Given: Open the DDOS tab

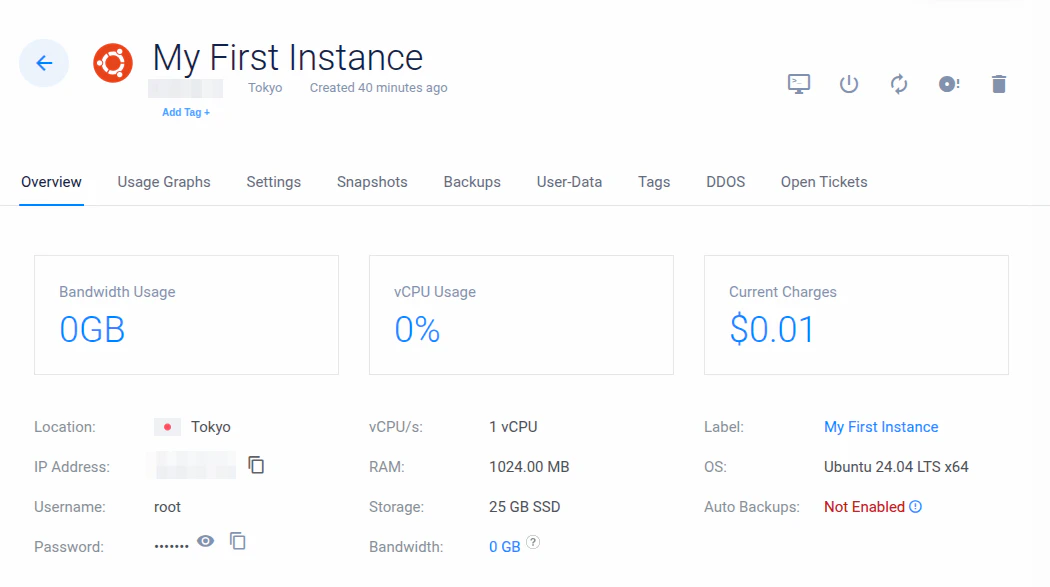Looking at the screenshot, I should pos(725,182).
